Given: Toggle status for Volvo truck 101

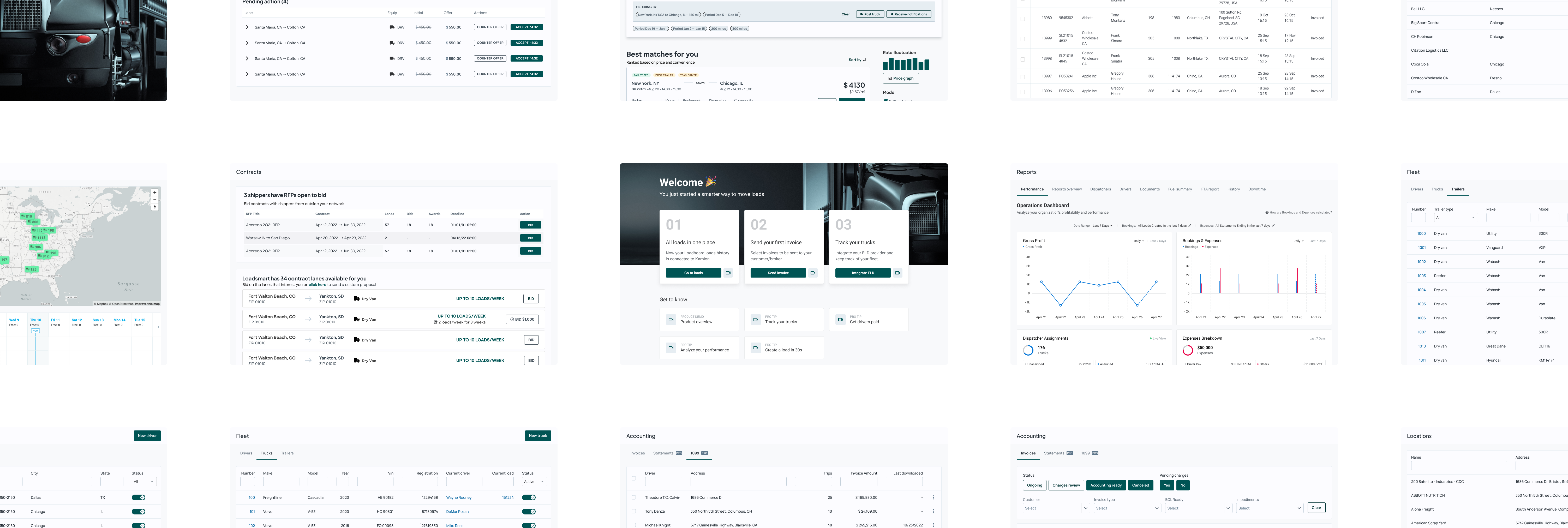Looking at the screenshot, I should click(529, 512).
